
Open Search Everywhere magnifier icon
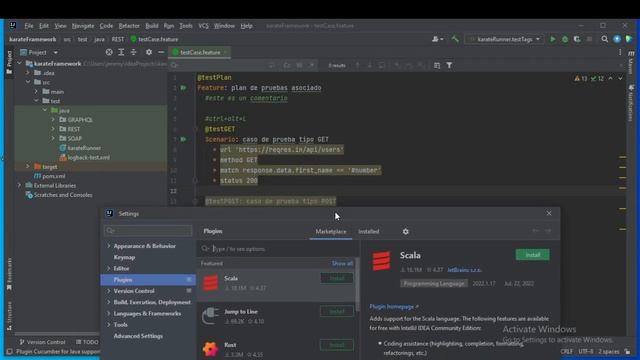pyautogui.click(x=604, y=39)
